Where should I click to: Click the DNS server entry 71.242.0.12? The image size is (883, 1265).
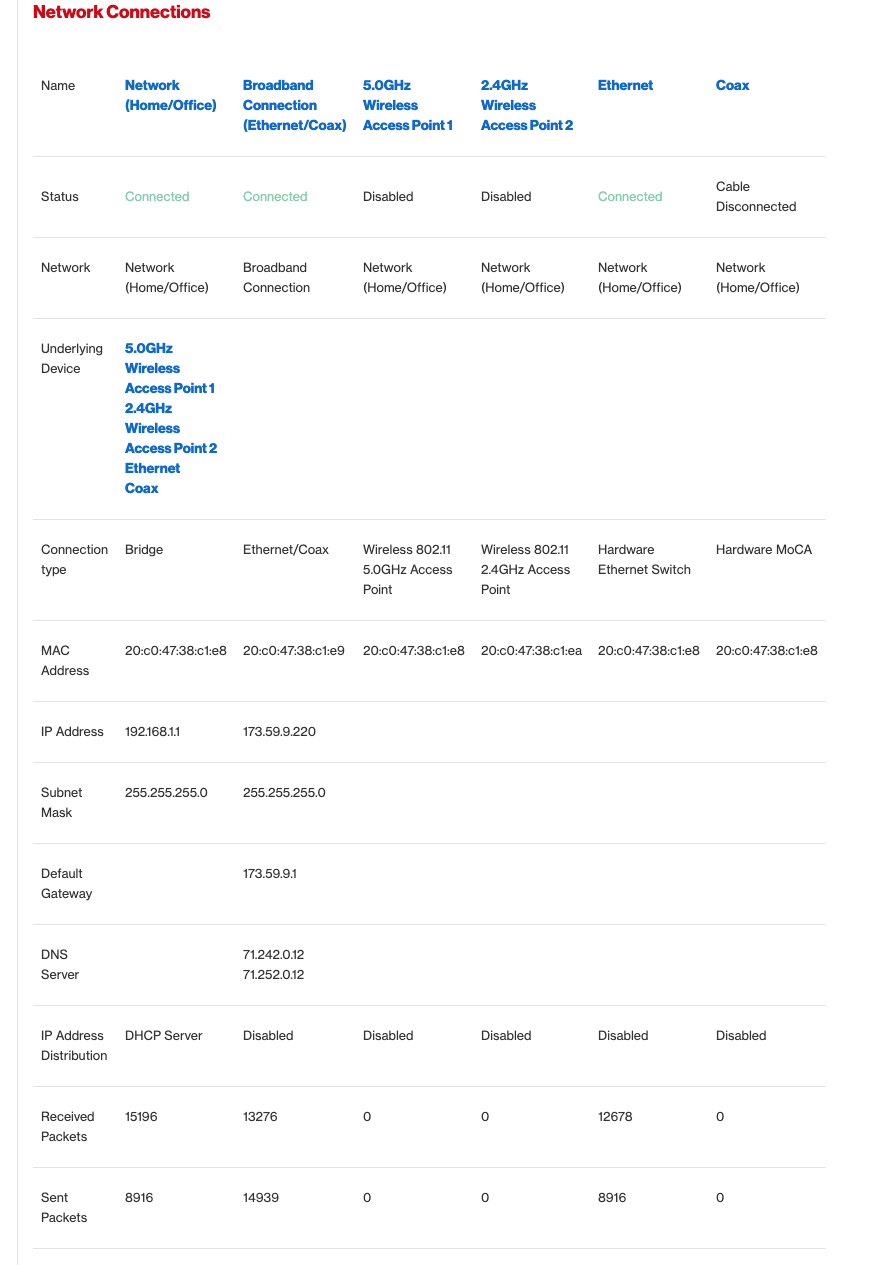pos(273,955)
